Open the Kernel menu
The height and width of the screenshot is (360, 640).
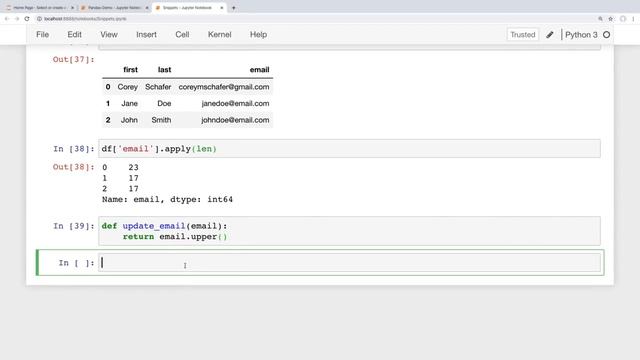[x=220, y=35]
